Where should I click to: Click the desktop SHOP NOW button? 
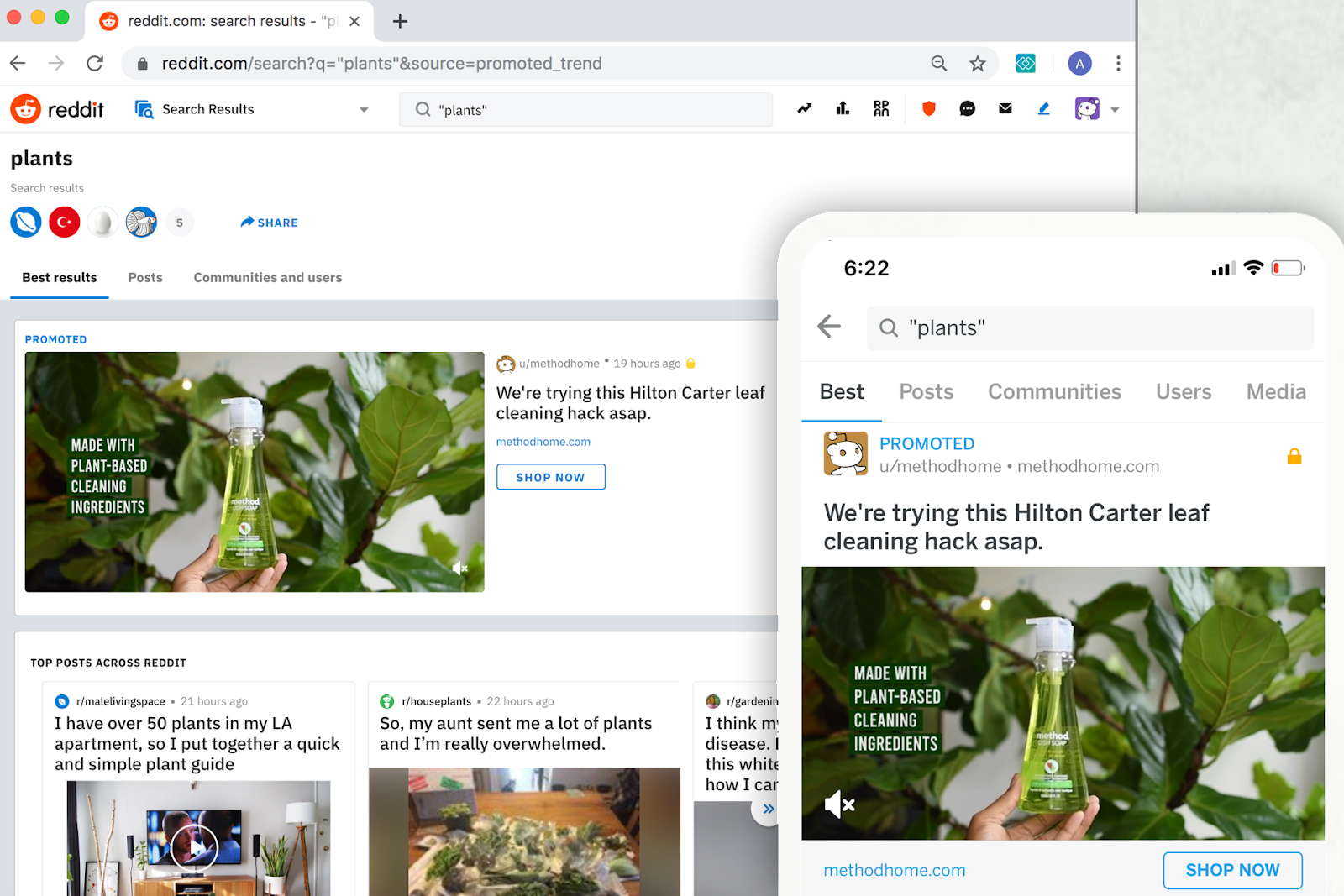(550, 477)
